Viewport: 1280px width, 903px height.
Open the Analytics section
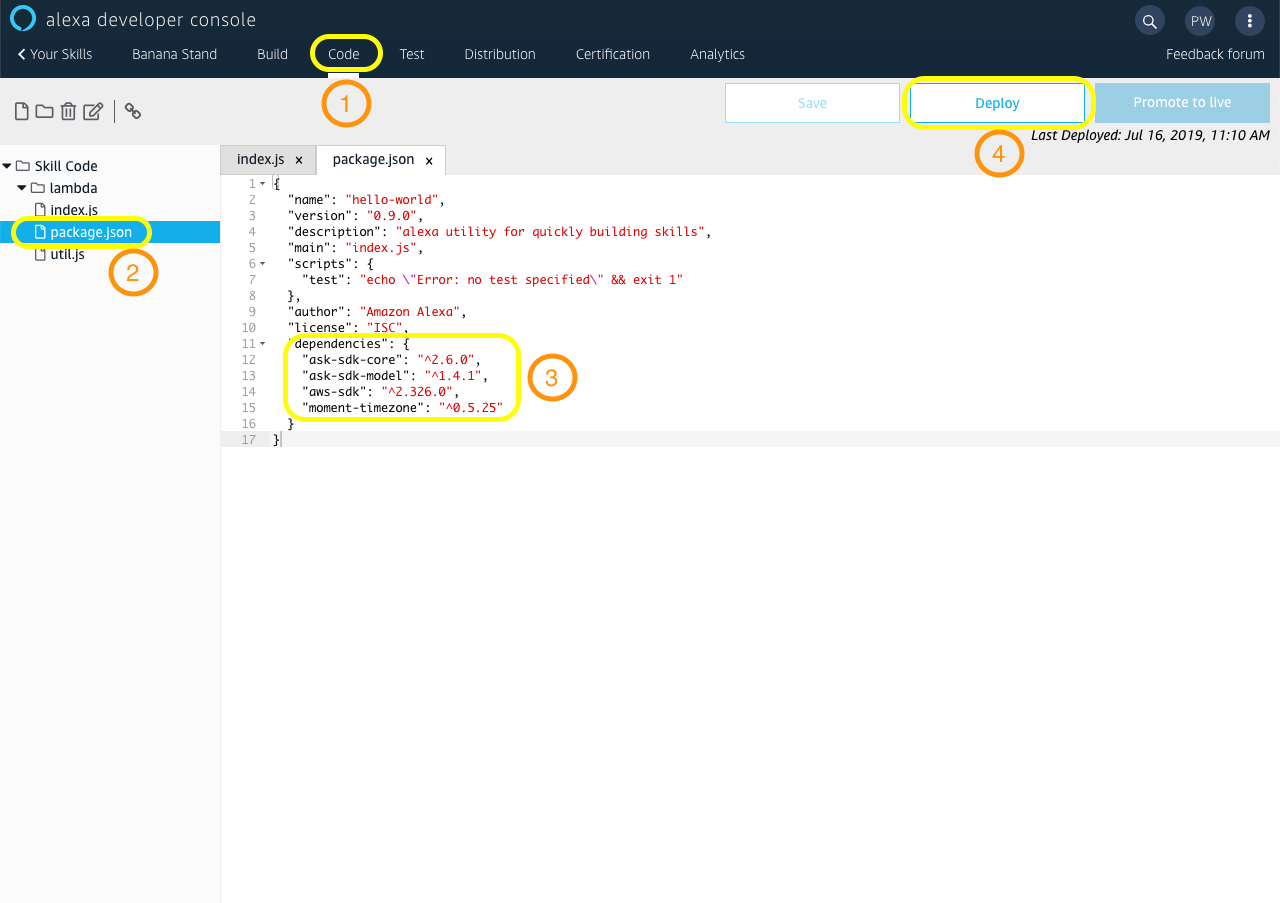717,54
